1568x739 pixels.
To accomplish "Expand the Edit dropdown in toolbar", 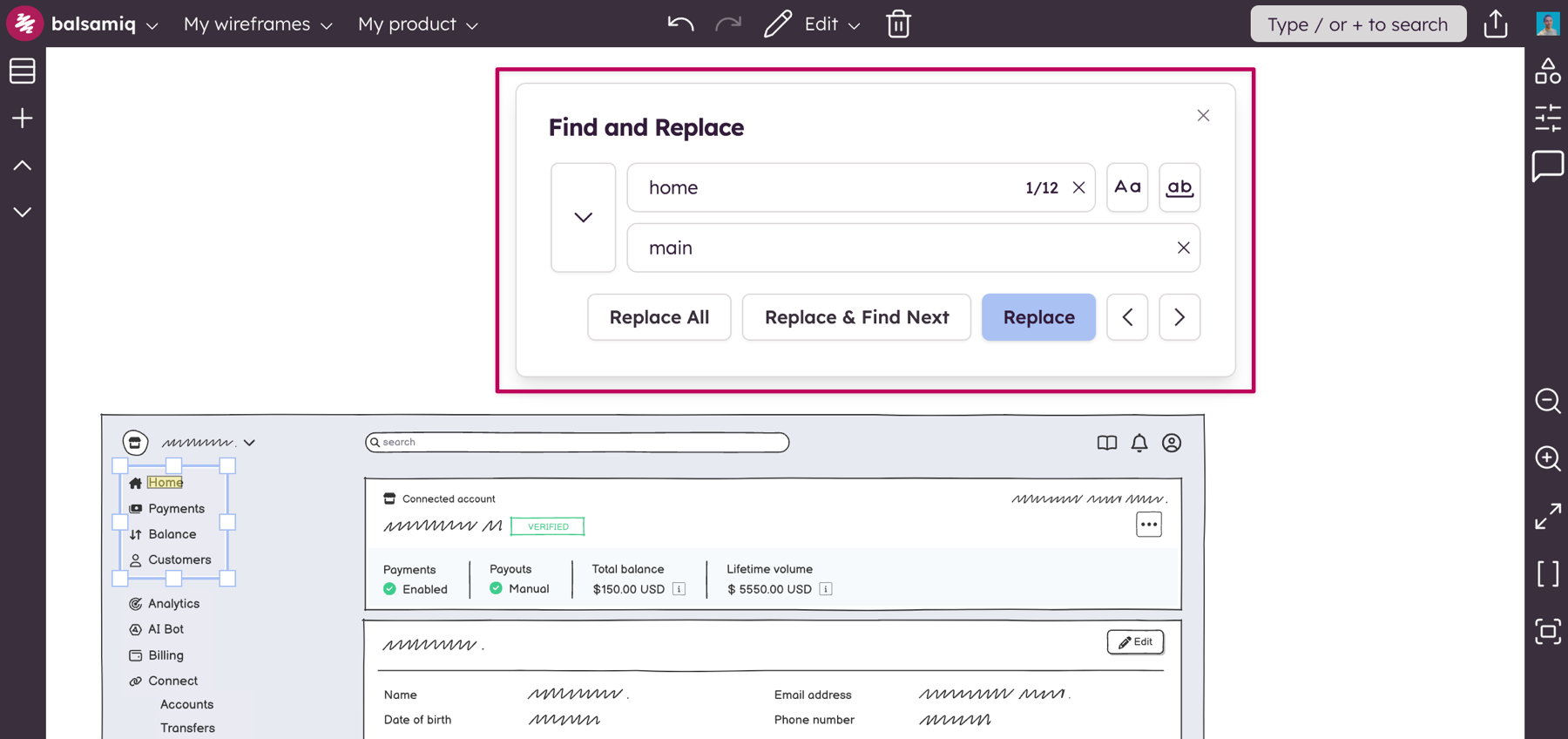I will 832,24.
